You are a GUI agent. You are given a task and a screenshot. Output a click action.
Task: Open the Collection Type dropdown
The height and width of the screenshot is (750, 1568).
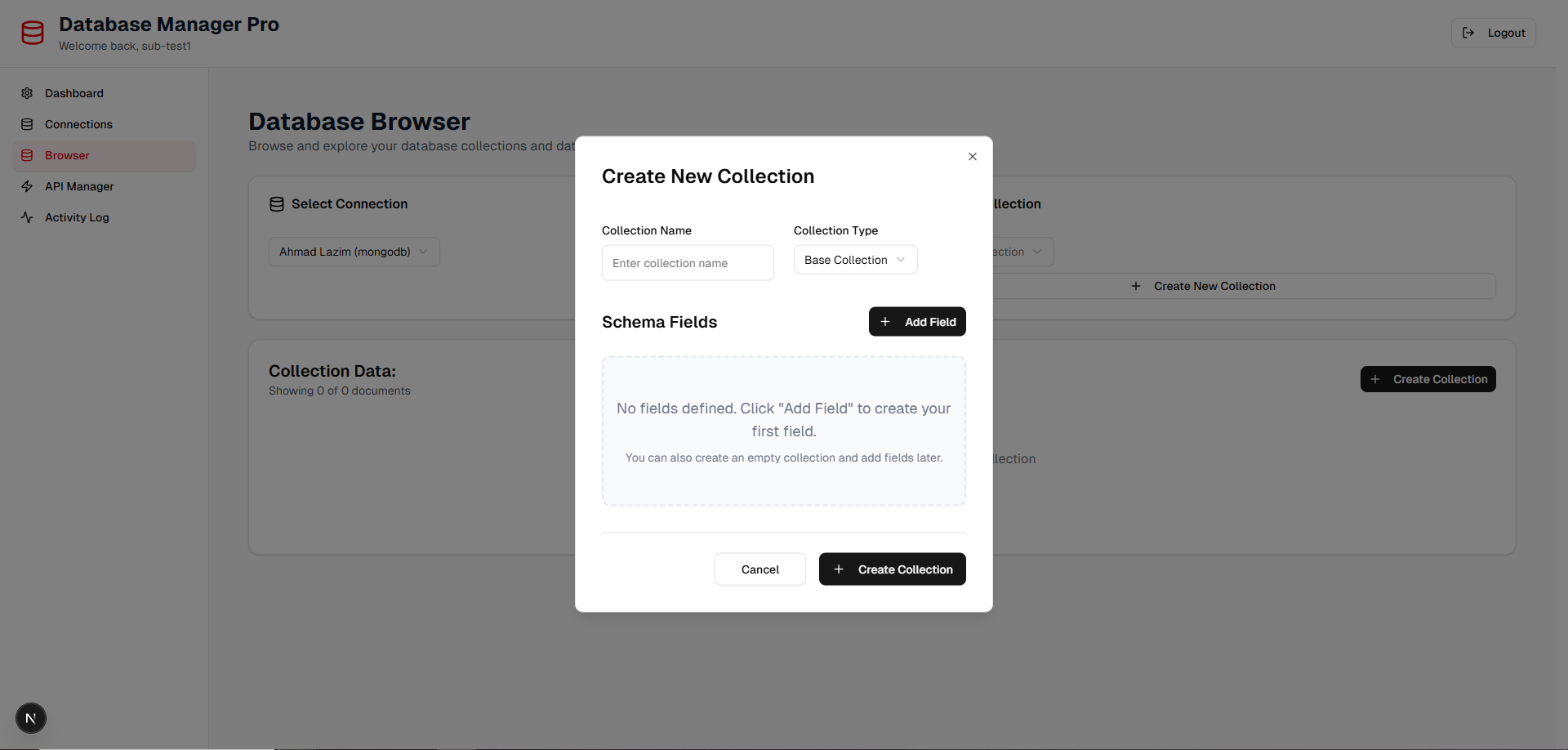tap(855, 260)
